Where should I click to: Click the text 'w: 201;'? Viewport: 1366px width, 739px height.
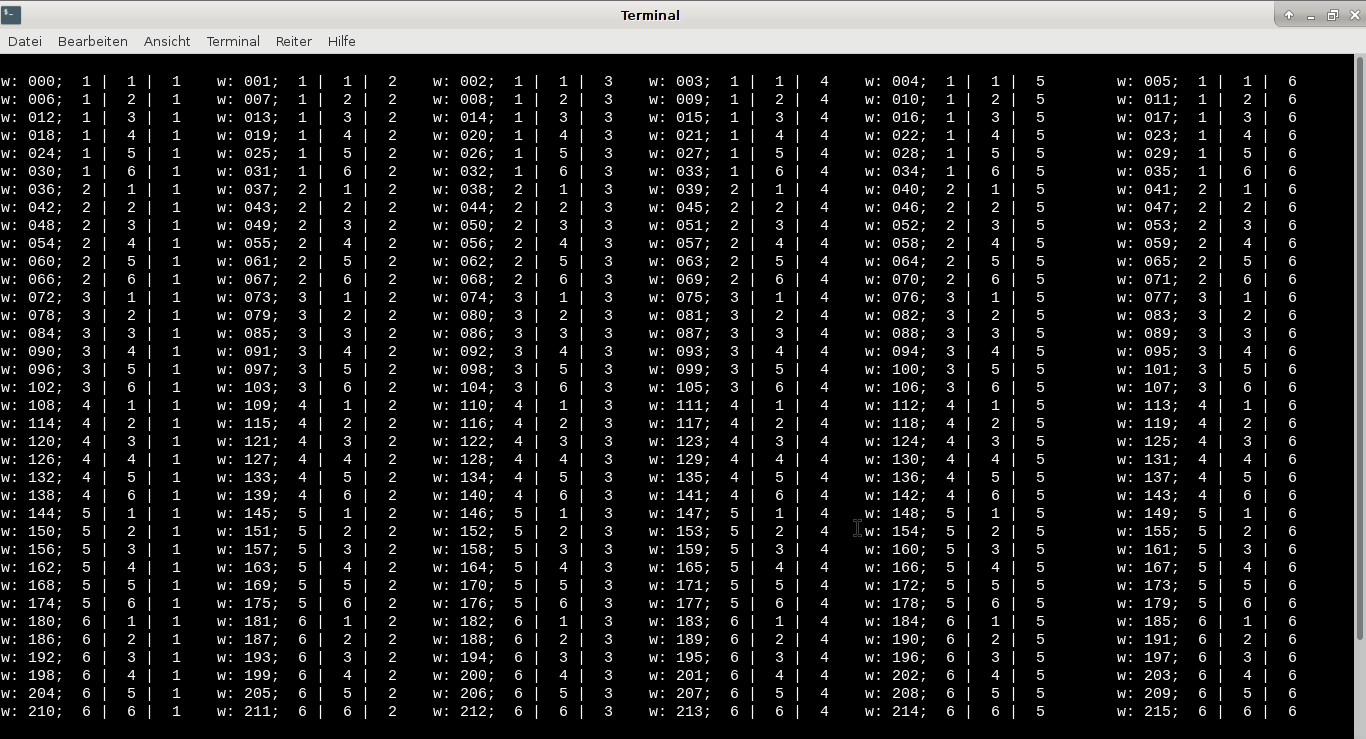679,675
